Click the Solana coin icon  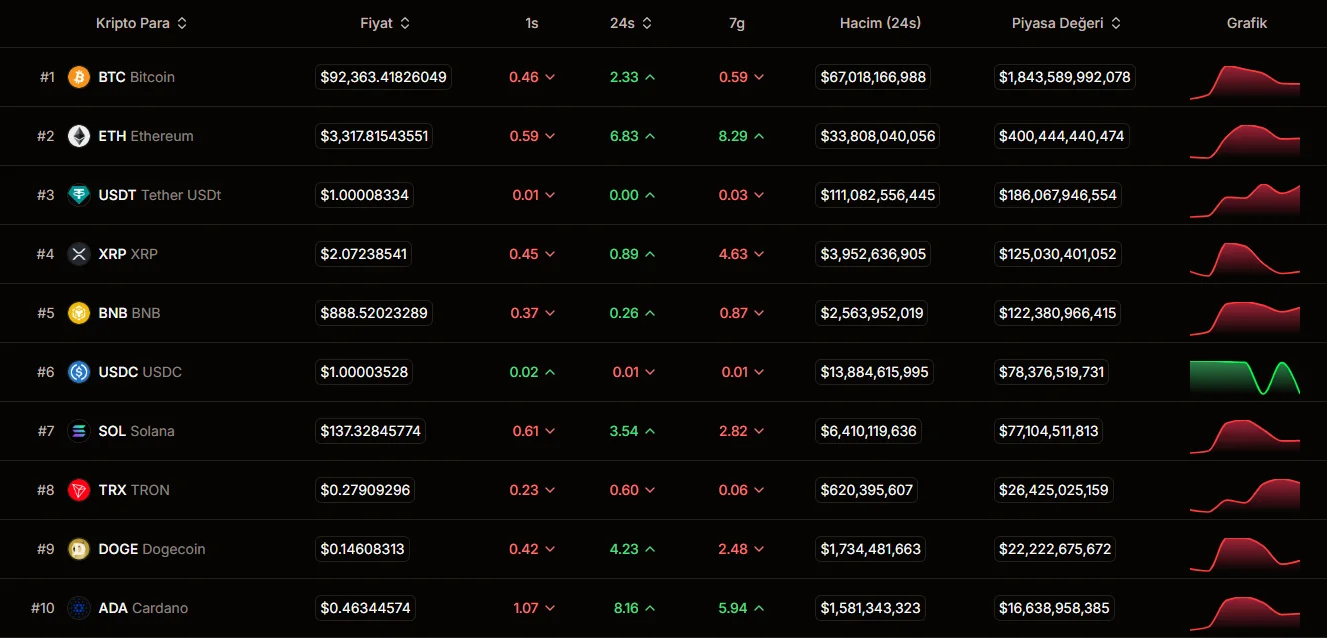(x=79, y=431)
